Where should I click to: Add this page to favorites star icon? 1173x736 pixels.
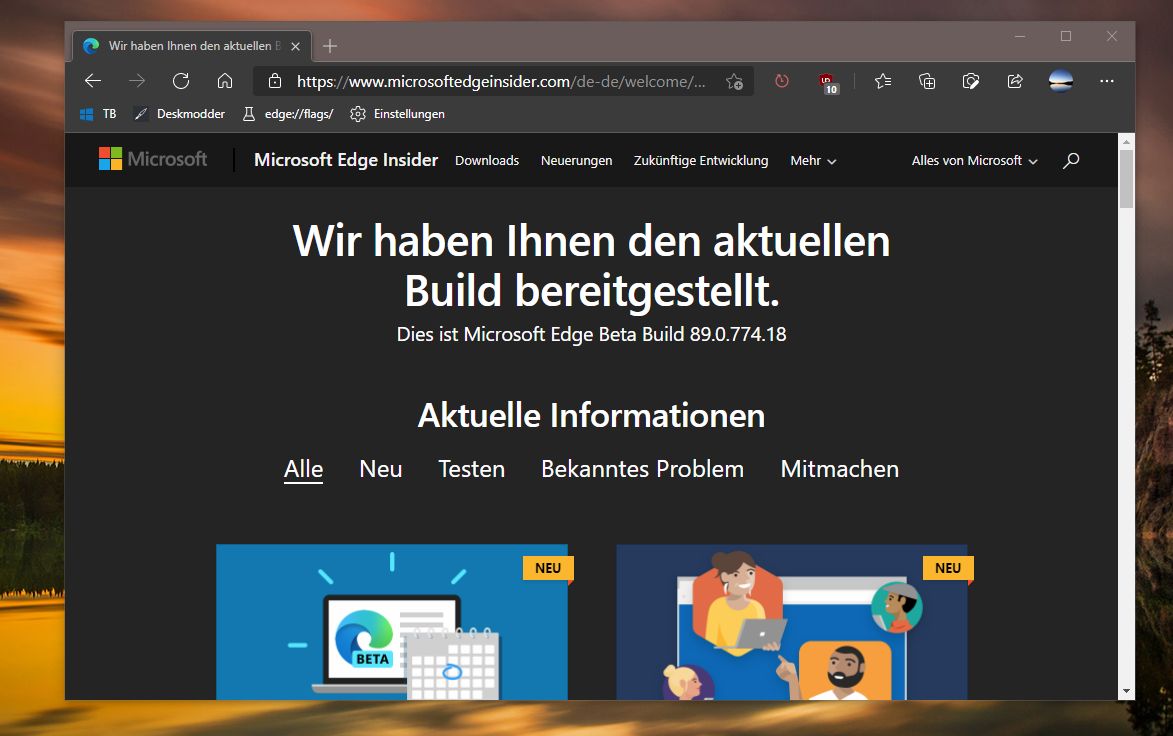point(734,81)
